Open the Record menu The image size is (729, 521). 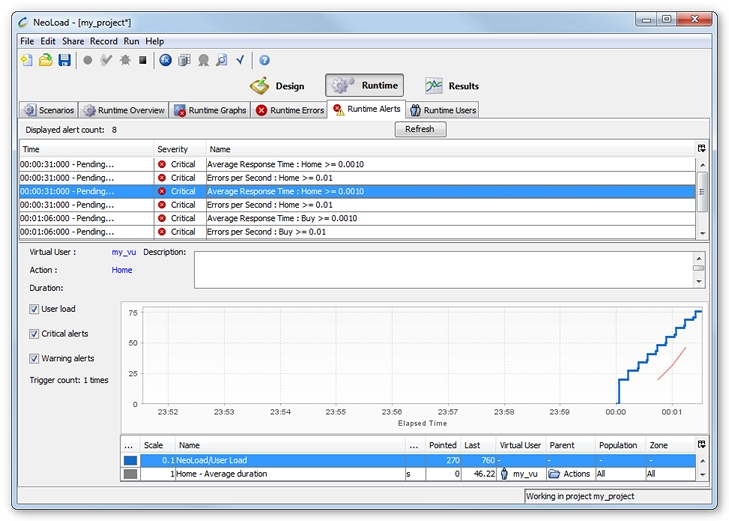point(103,41)
